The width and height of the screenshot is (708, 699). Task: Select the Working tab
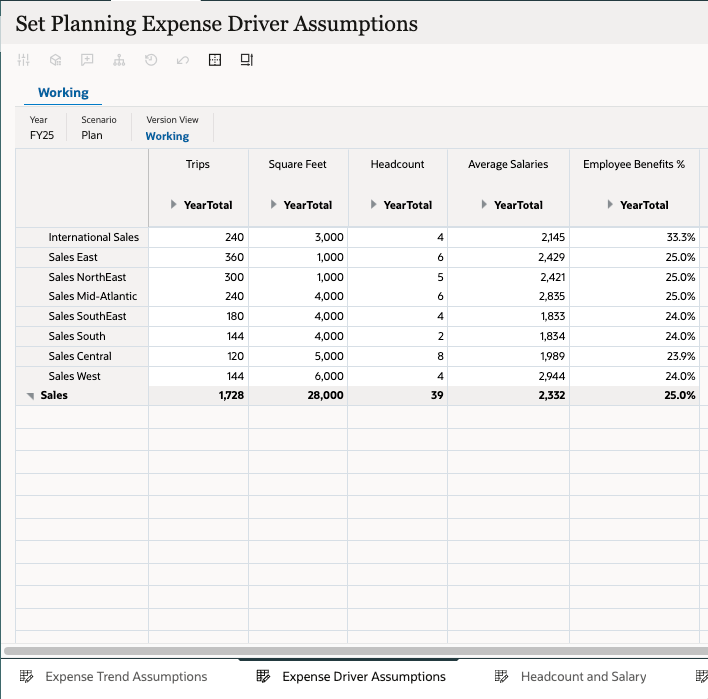coord(63,93)
